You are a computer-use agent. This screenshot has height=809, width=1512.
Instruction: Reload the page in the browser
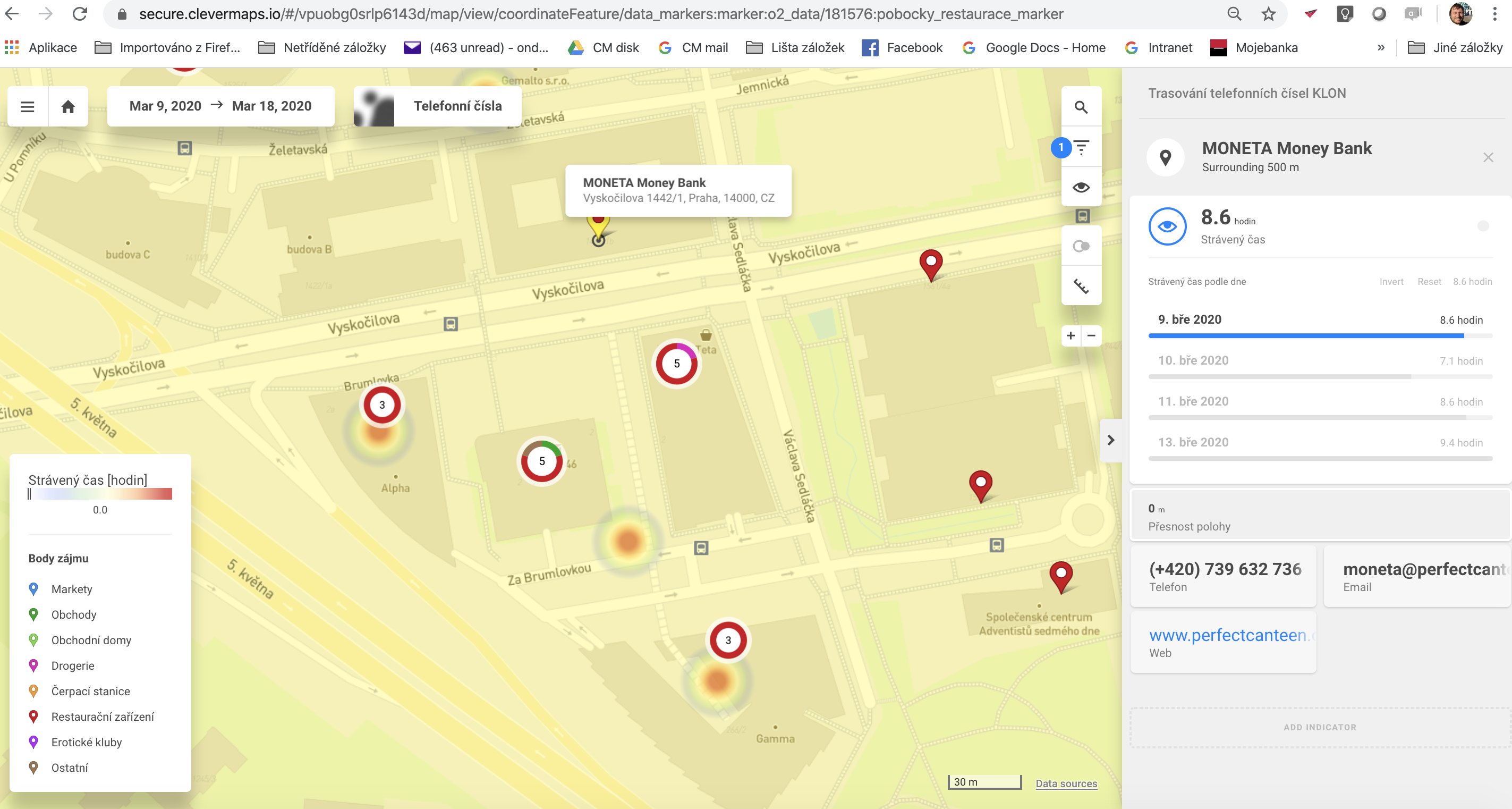click(80, 14)
